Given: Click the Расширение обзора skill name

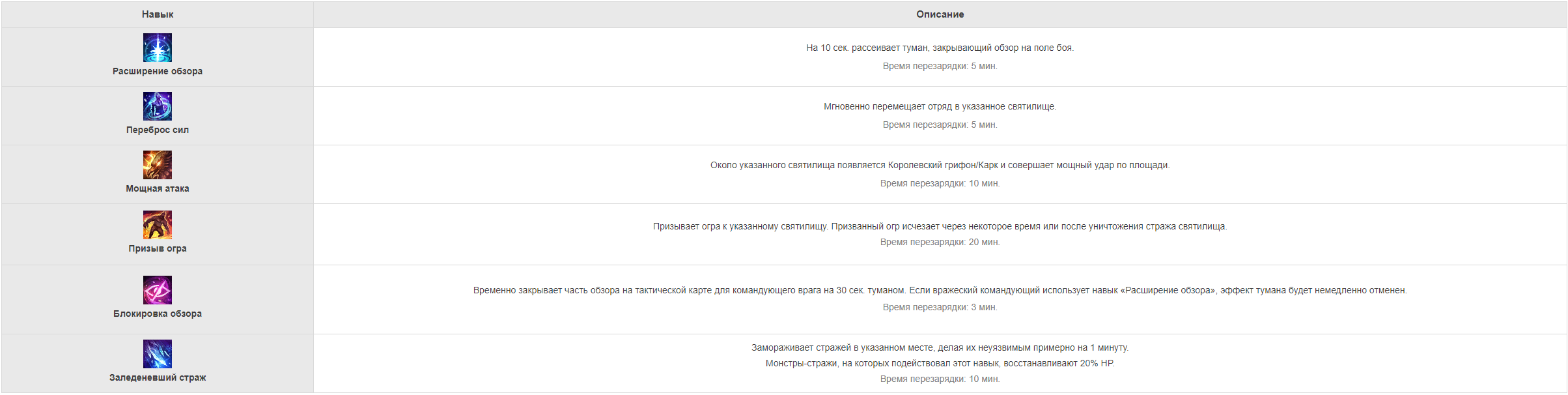Looking at the screenshot, I should point(158,71).
